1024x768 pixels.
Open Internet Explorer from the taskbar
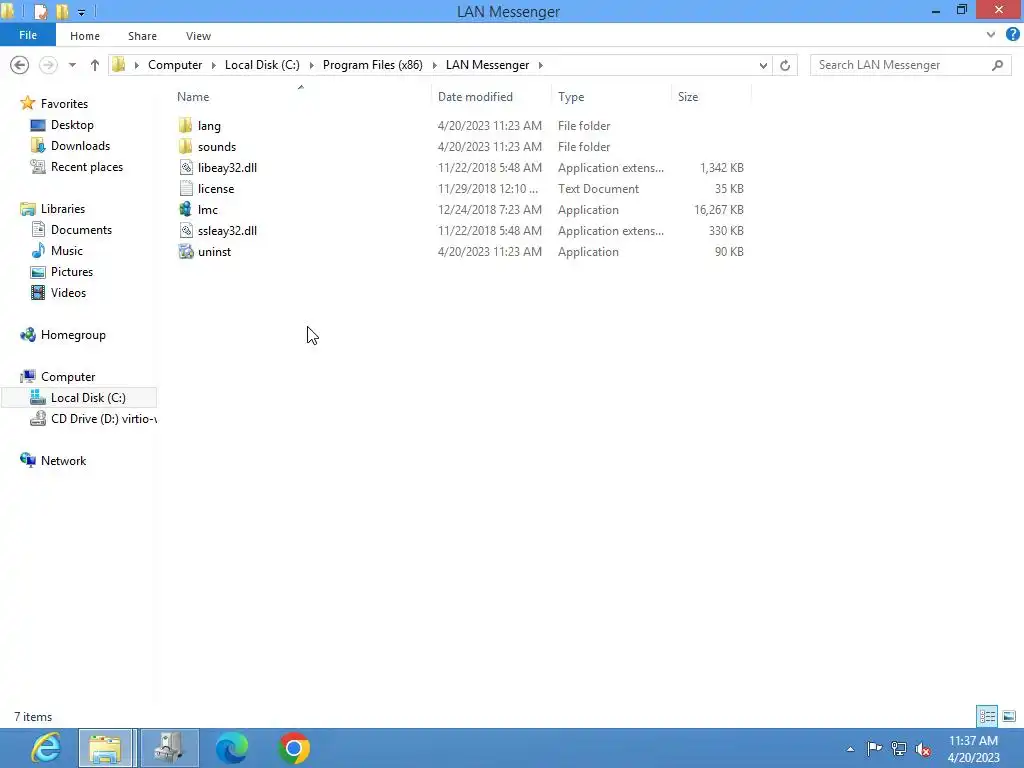pos(46,748)
